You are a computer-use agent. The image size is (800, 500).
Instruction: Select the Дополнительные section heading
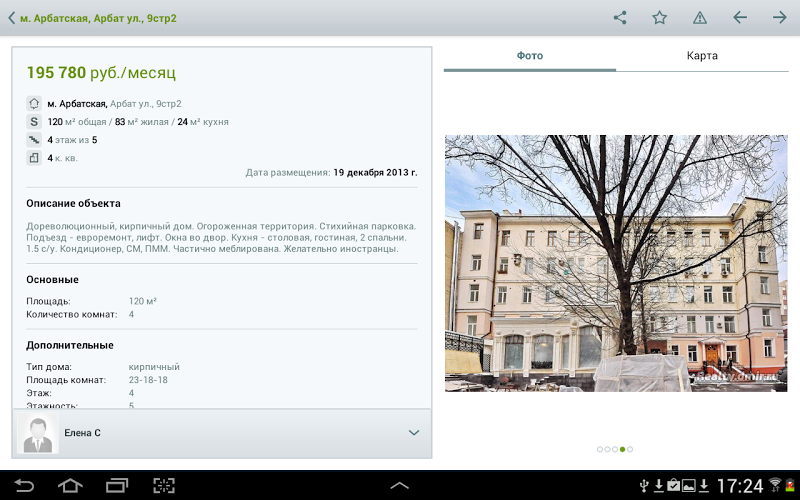click(x=70, y=345)
